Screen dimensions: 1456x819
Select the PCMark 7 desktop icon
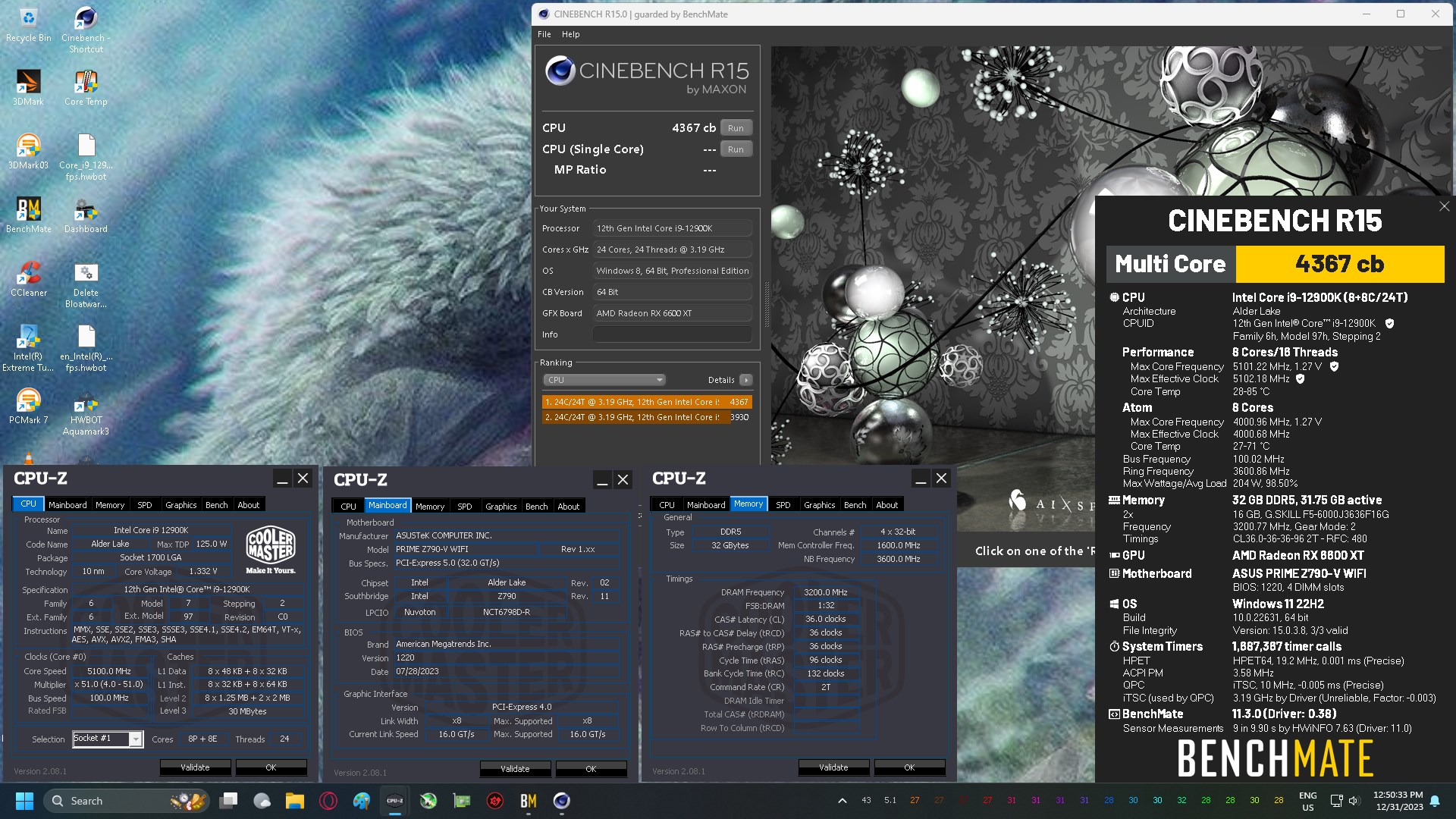click(x=28, y=406)
